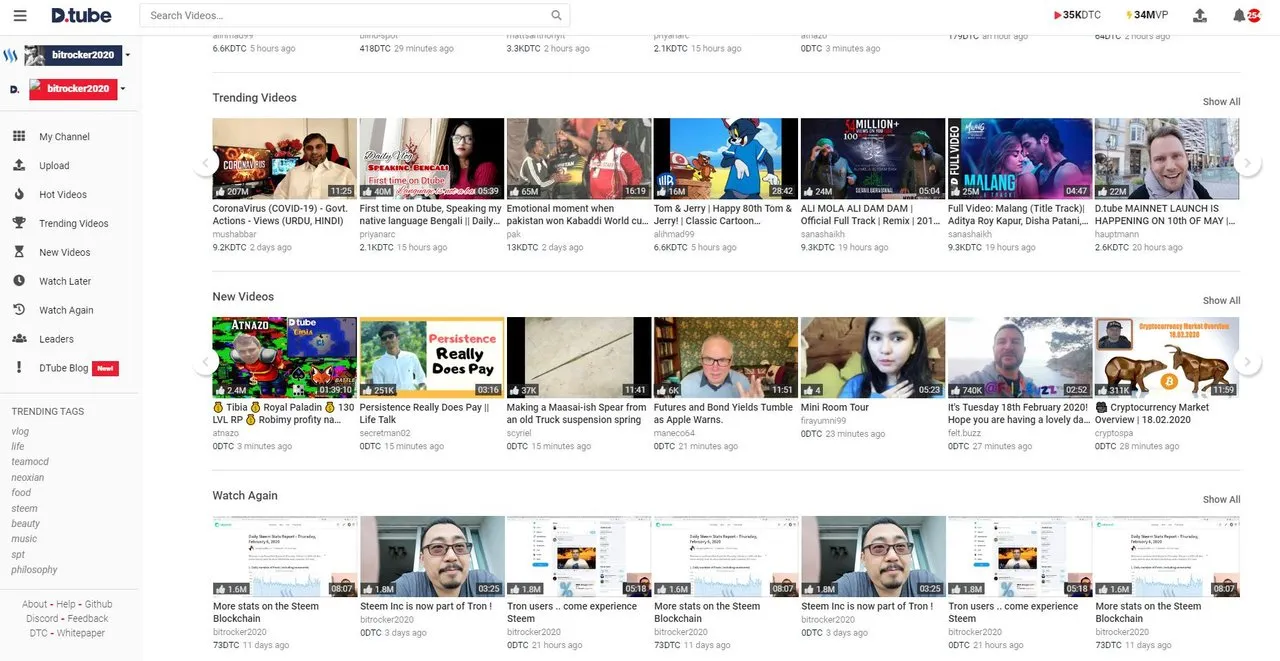Open Cryptocurrency Market Overview thumbnail
Screen dimensions: 1280x661
(x=1167, y=358)
